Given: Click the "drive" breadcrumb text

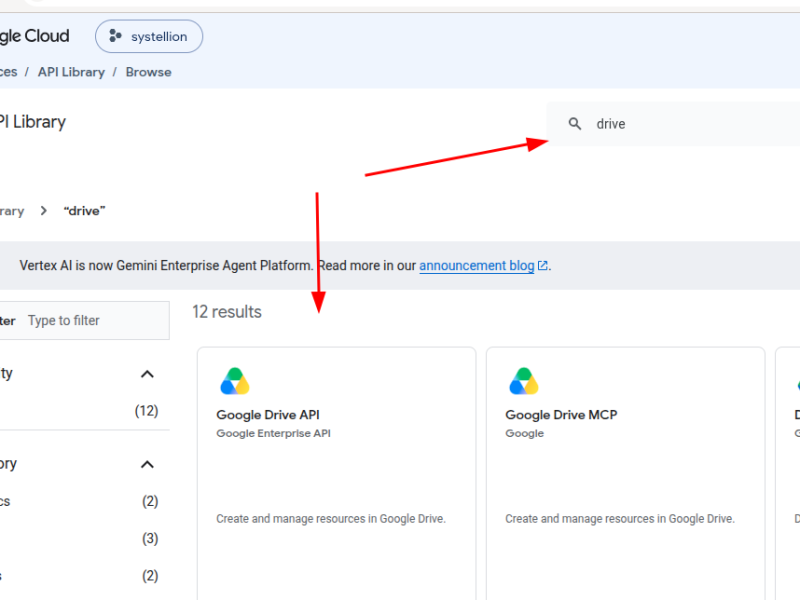Looking at the screenshot, I should (x=84, y=211).
